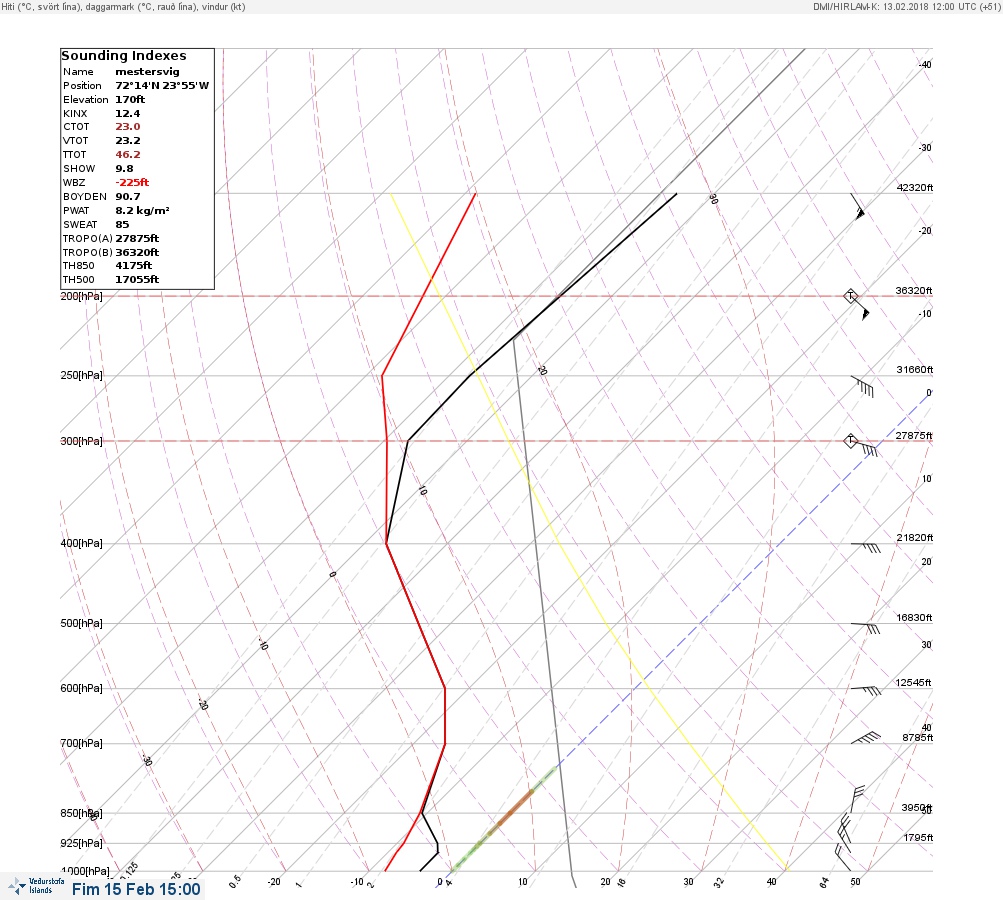This screenshot has width=1003, height=900.
Task: Click the wind barb at 8785ft
Action: click(866, 738)
